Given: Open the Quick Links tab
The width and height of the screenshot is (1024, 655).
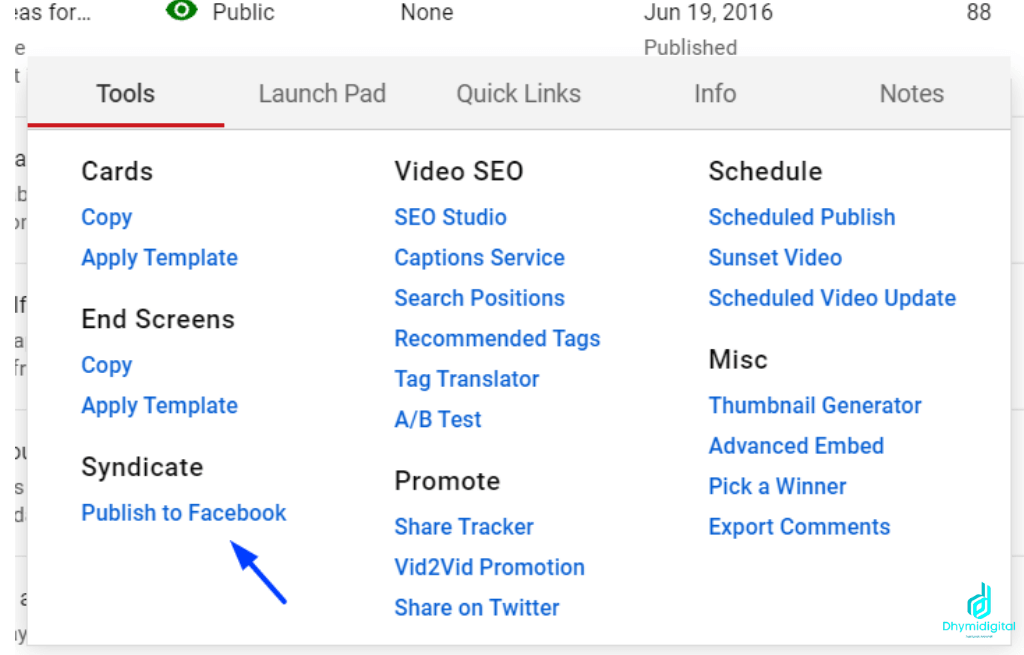Looking at the screenshot, I should (519, 93).
